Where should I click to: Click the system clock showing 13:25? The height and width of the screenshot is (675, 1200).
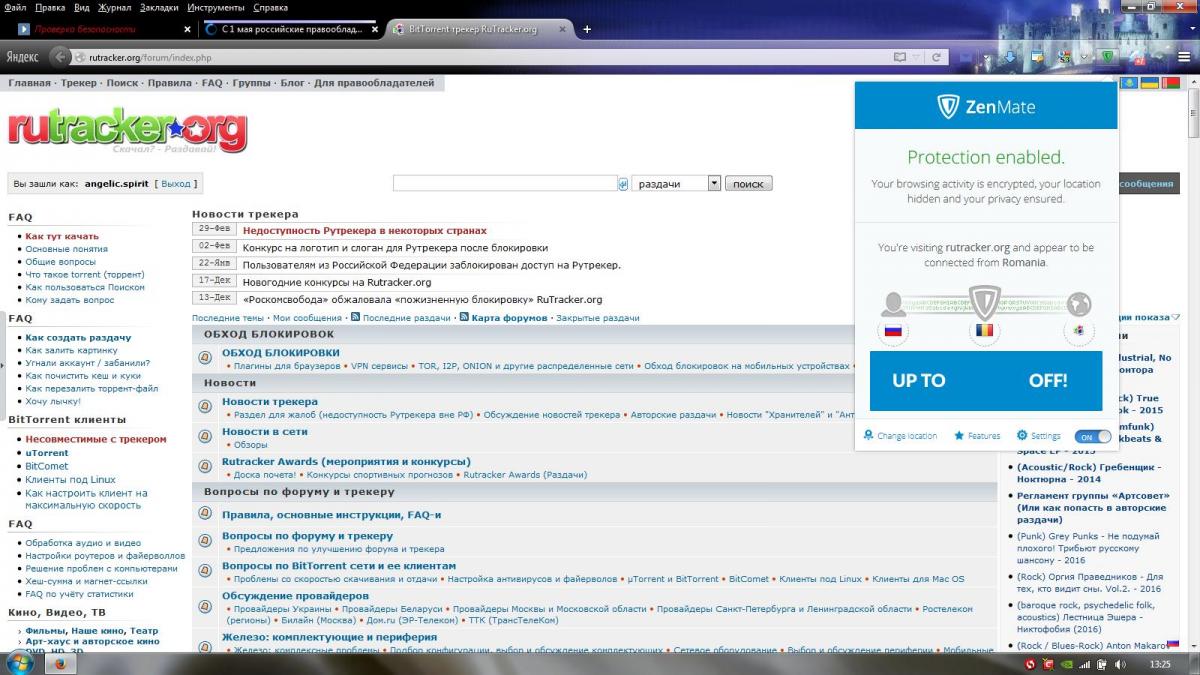coord(1161,664)
